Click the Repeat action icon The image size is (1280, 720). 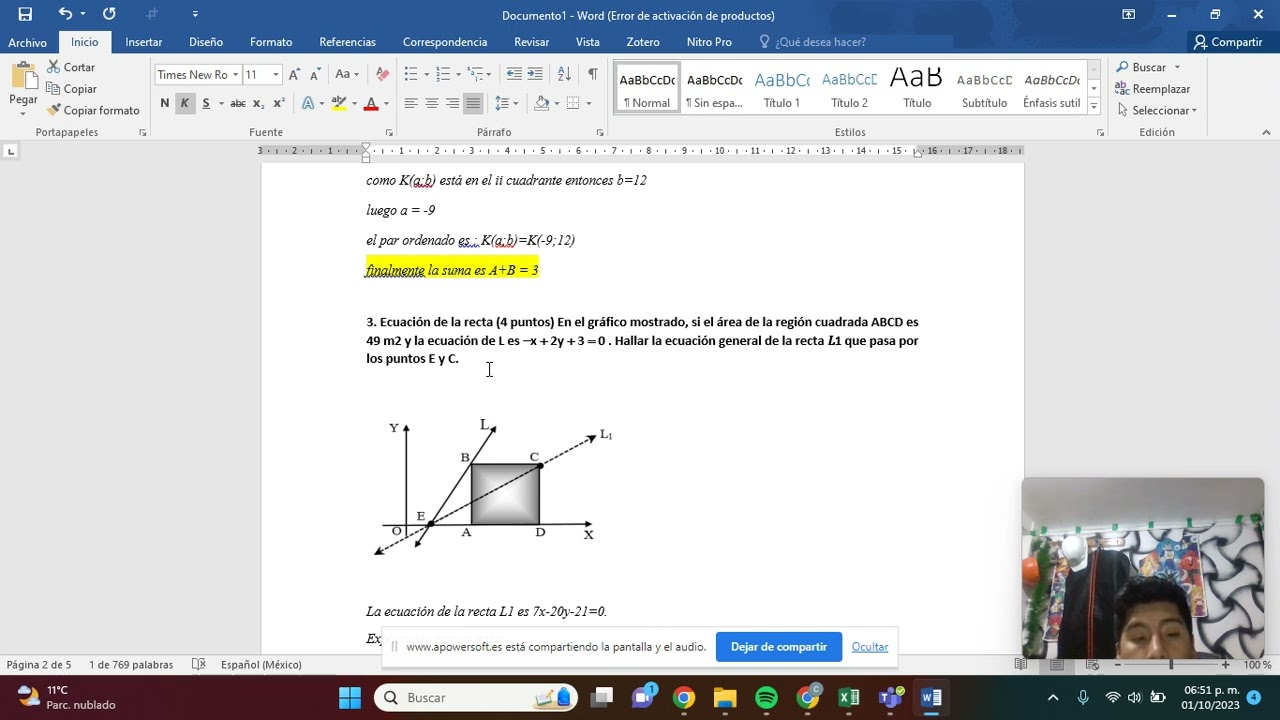pos(109,14)
